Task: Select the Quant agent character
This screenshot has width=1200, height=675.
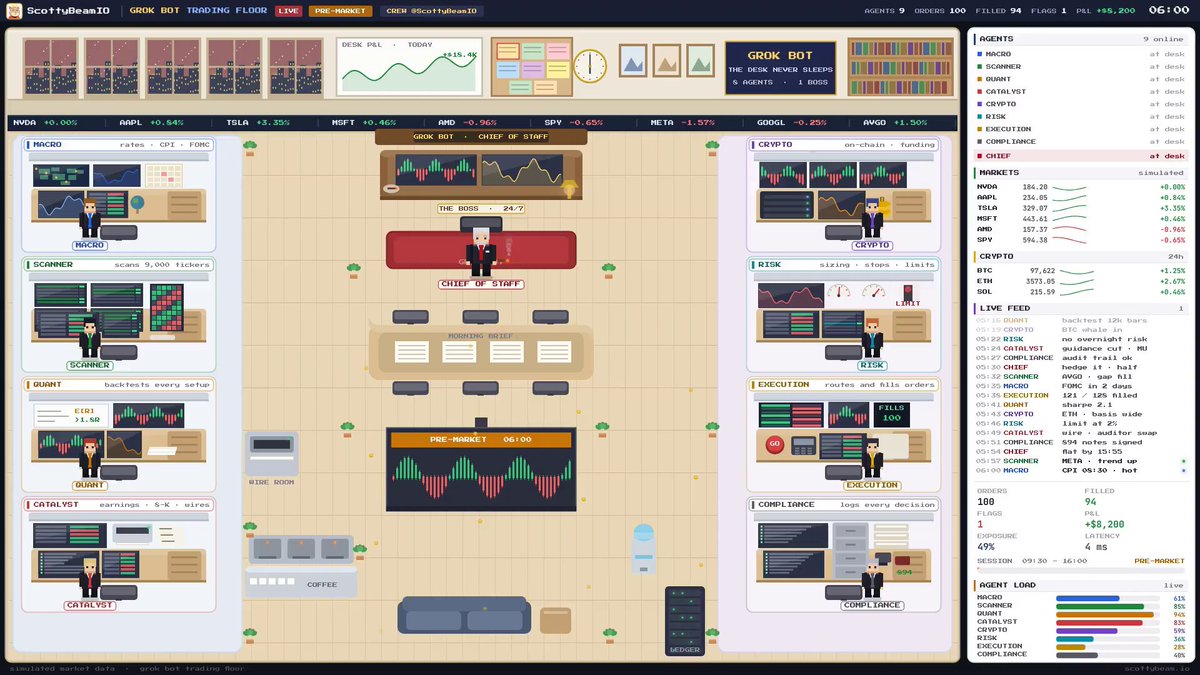Action: 90,459
